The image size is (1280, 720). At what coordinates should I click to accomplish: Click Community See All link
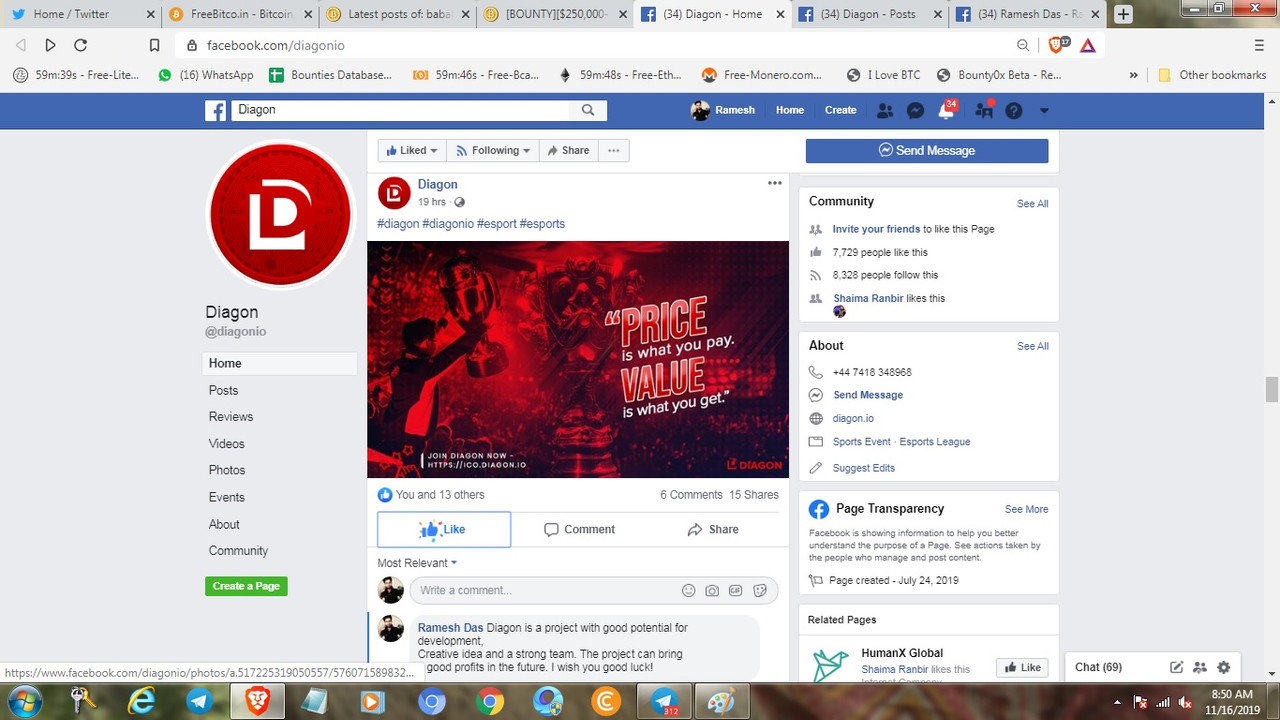1033,204
